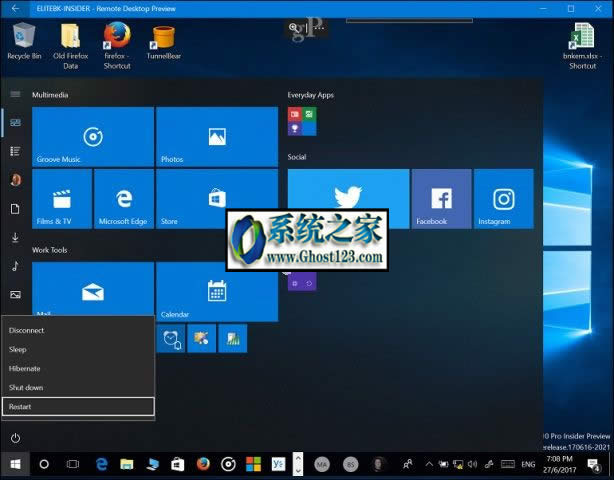Launch the Instagram tile
This screenshot has height=480, width=614.
point(503,199)
